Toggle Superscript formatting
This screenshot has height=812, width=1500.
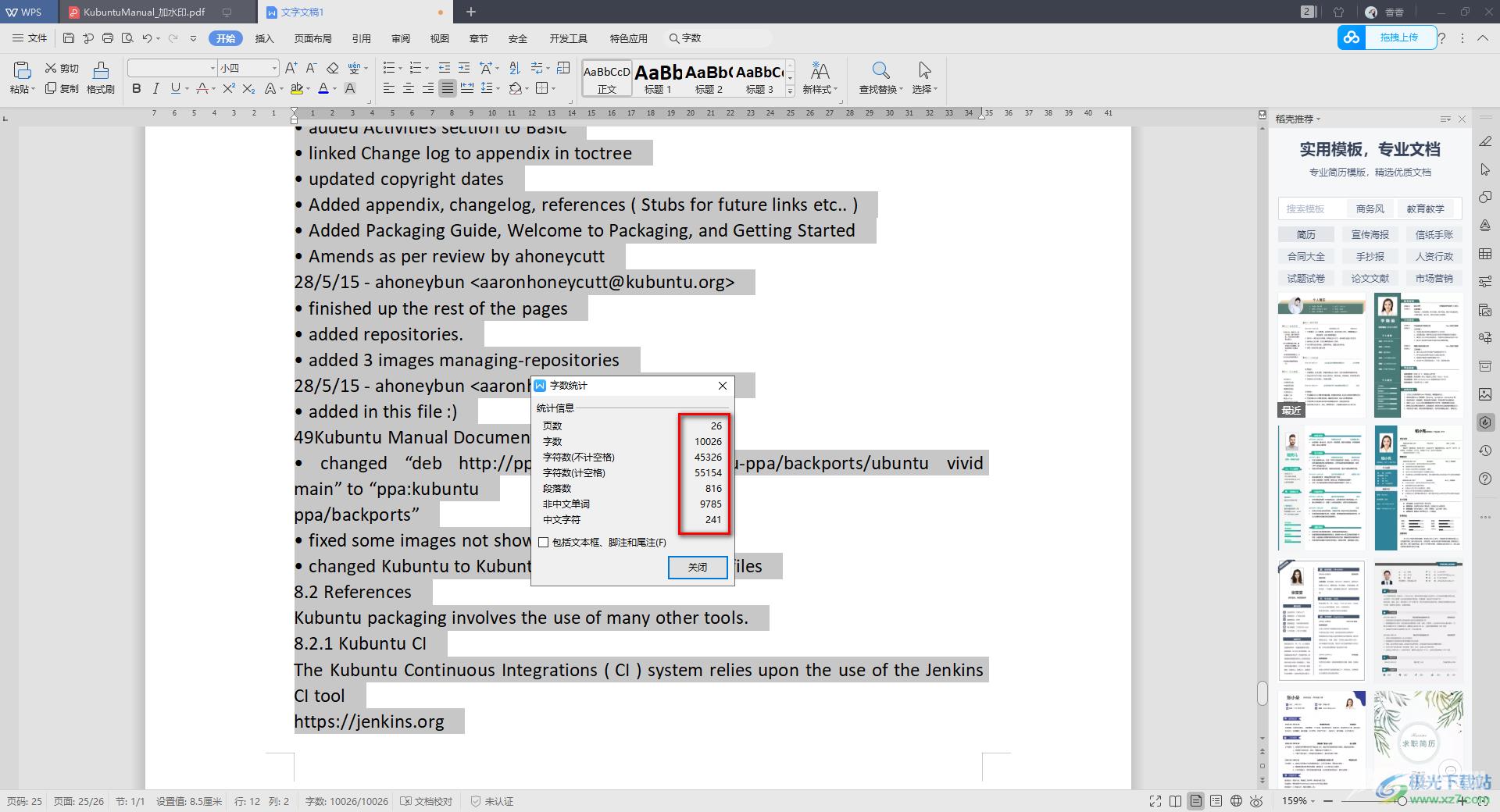click(x=228, y=88)
